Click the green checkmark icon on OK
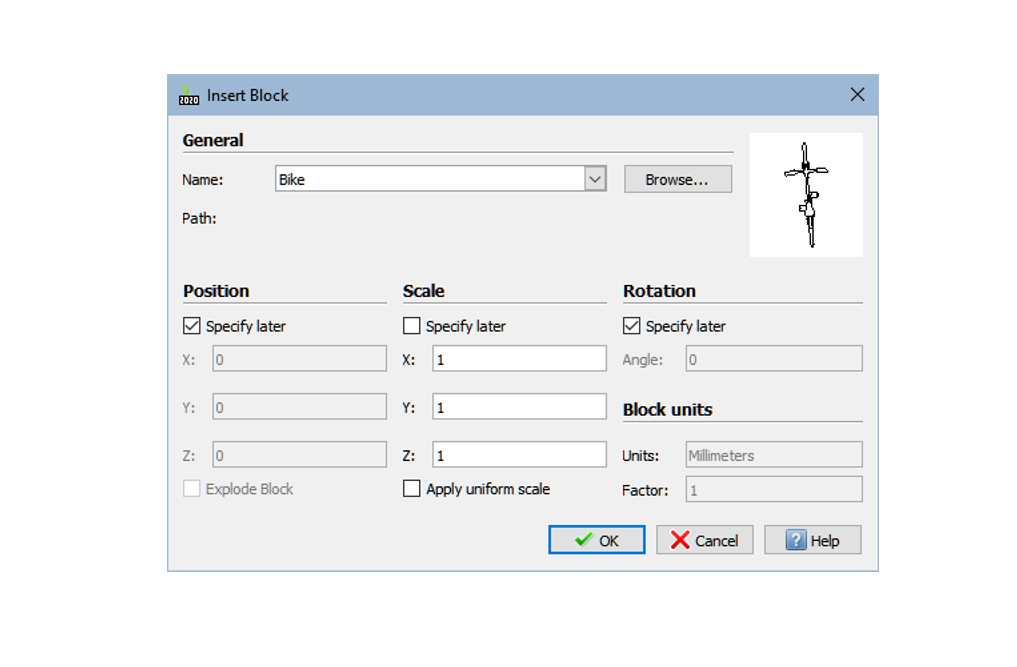 [583, 540]
